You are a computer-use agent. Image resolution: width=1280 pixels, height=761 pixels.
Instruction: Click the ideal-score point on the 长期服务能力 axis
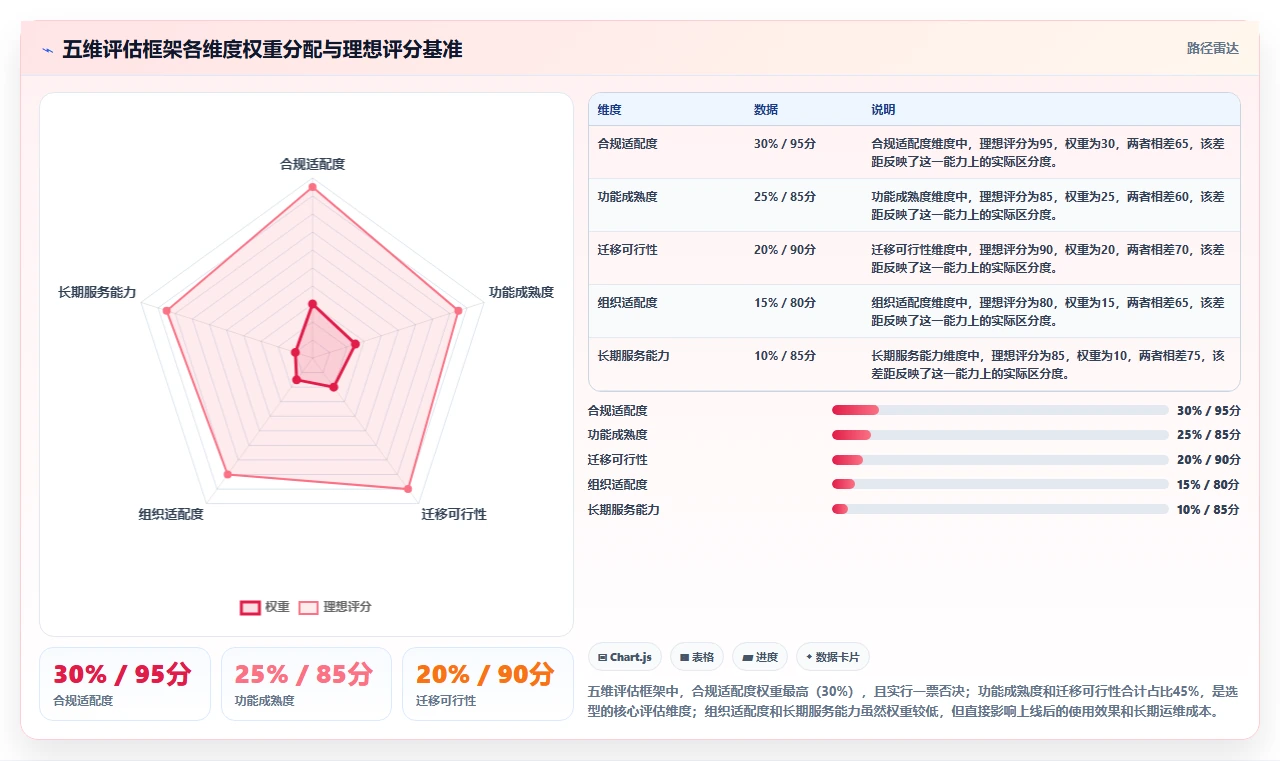168,312
